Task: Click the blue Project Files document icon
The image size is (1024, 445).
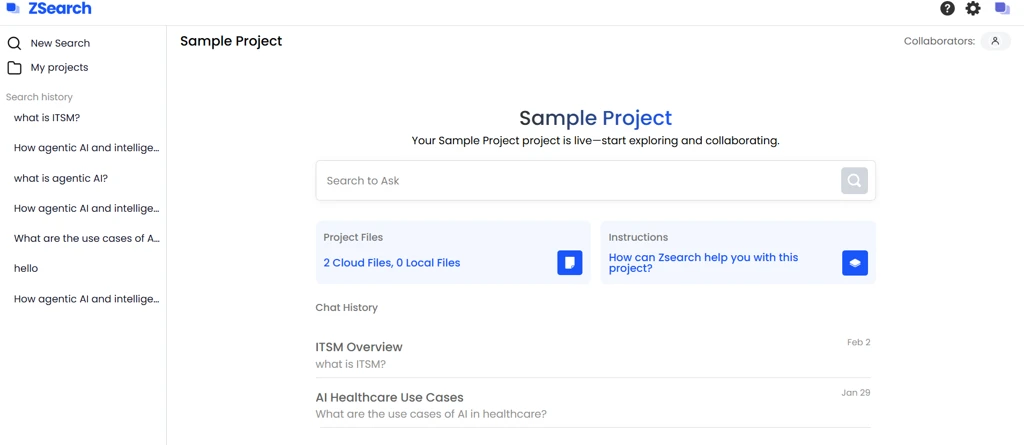Action: (x=570, y=263)
